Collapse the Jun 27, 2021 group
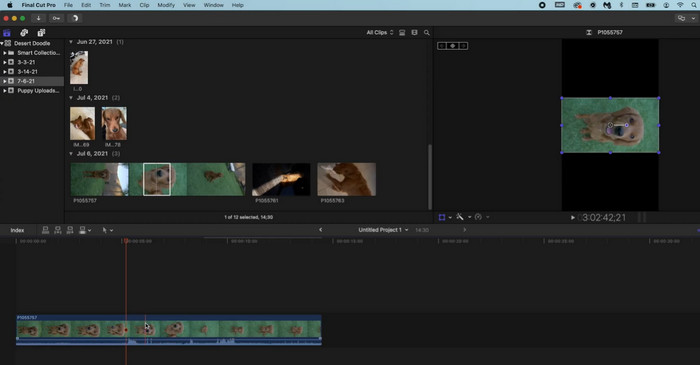This screenshot has width=700, height=365. point(71,42)
